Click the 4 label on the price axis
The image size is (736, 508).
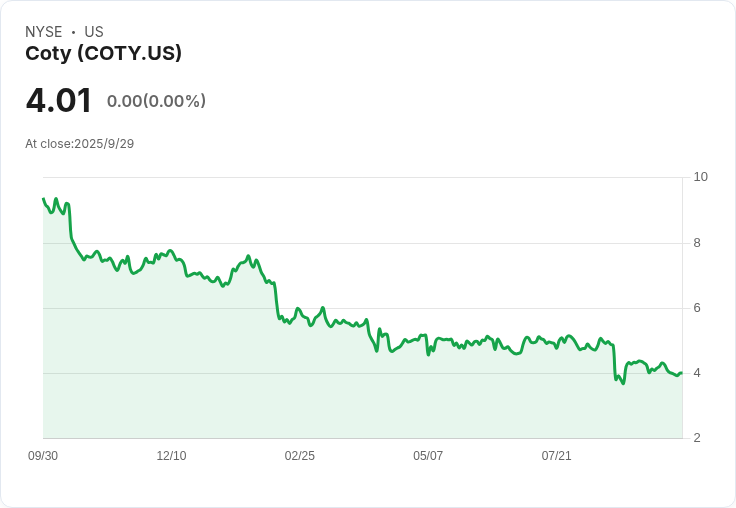point(697,373)
